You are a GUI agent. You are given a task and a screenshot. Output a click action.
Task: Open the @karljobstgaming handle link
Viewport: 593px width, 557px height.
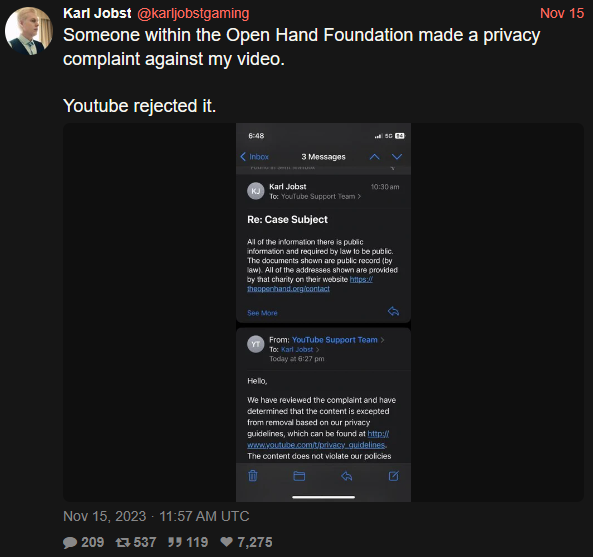tap(193, 14)
